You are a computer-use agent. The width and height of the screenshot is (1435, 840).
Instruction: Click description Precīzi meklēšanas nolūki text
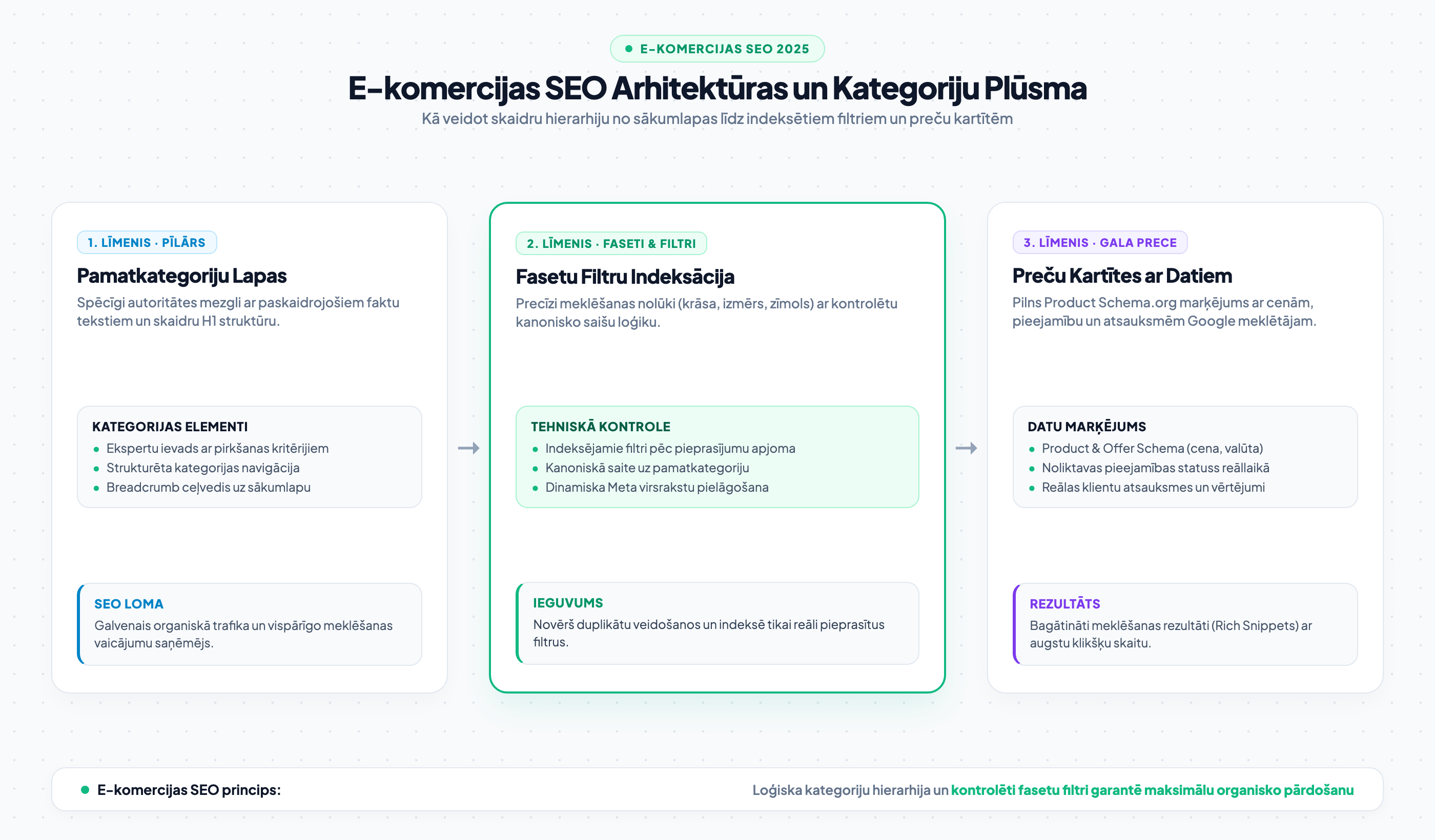(706, 313)
